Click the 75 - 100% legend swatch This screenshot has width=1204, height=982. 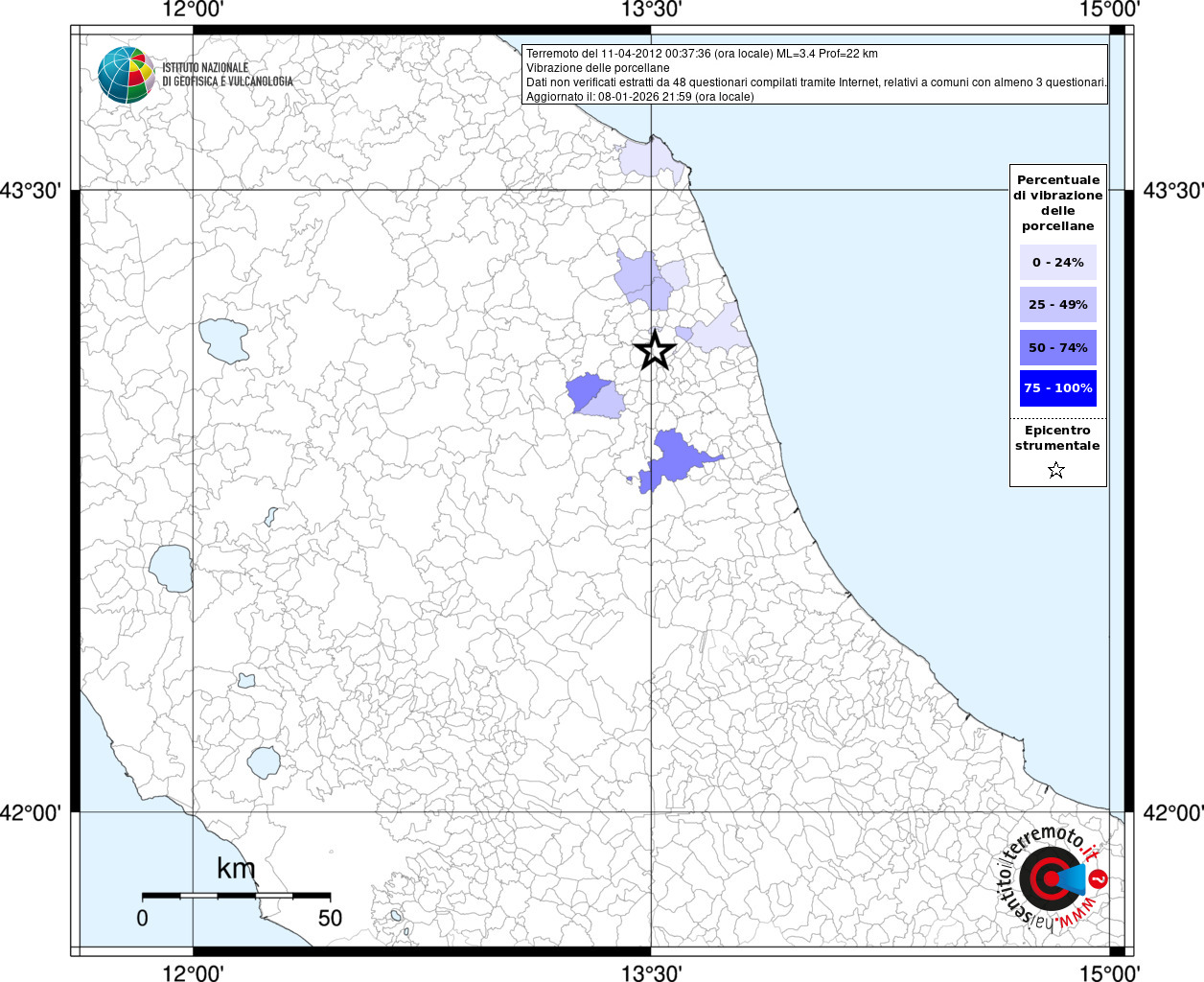[x=1057, y=388]
